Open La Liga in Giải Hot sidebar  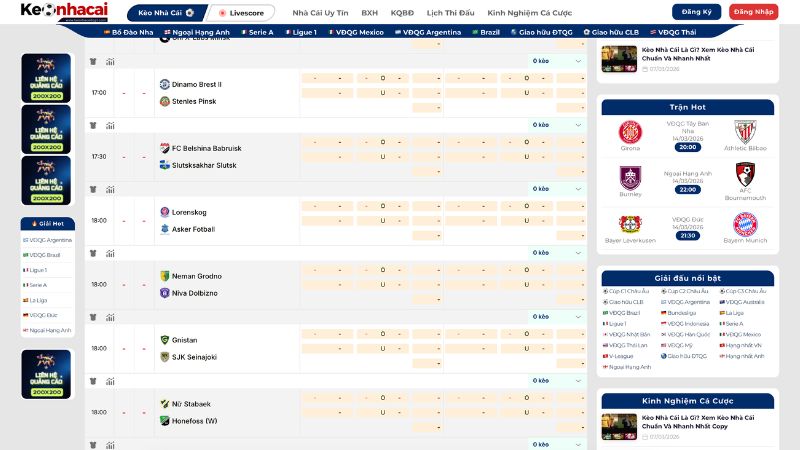[38, 300]
